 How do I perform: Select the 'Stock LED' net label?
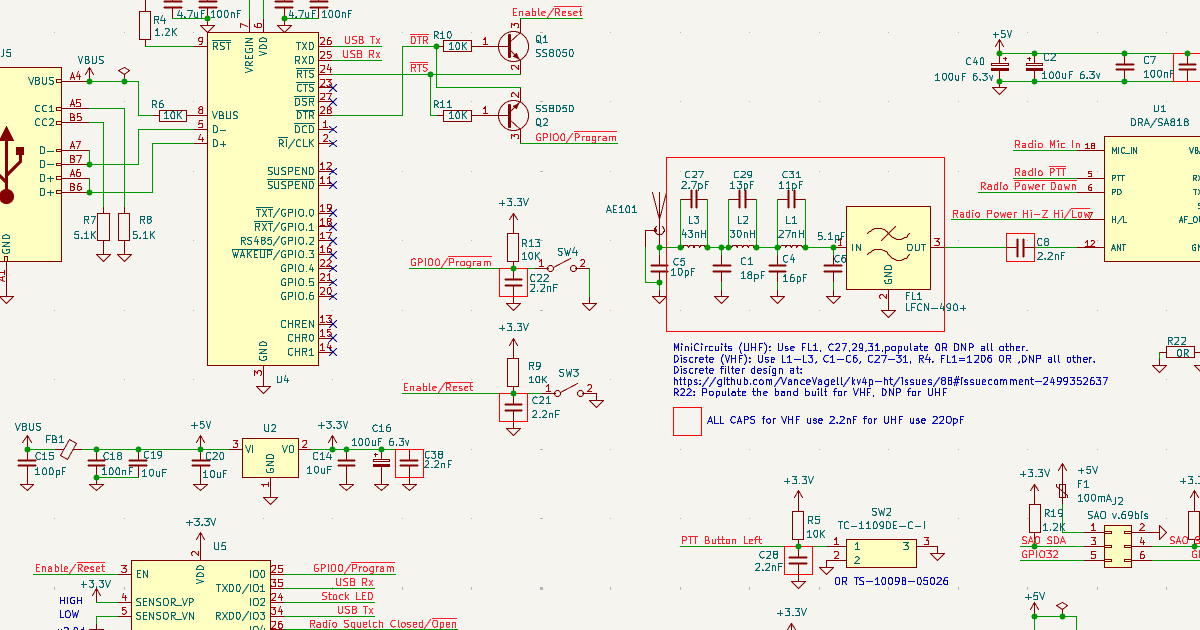click(349, 596)
